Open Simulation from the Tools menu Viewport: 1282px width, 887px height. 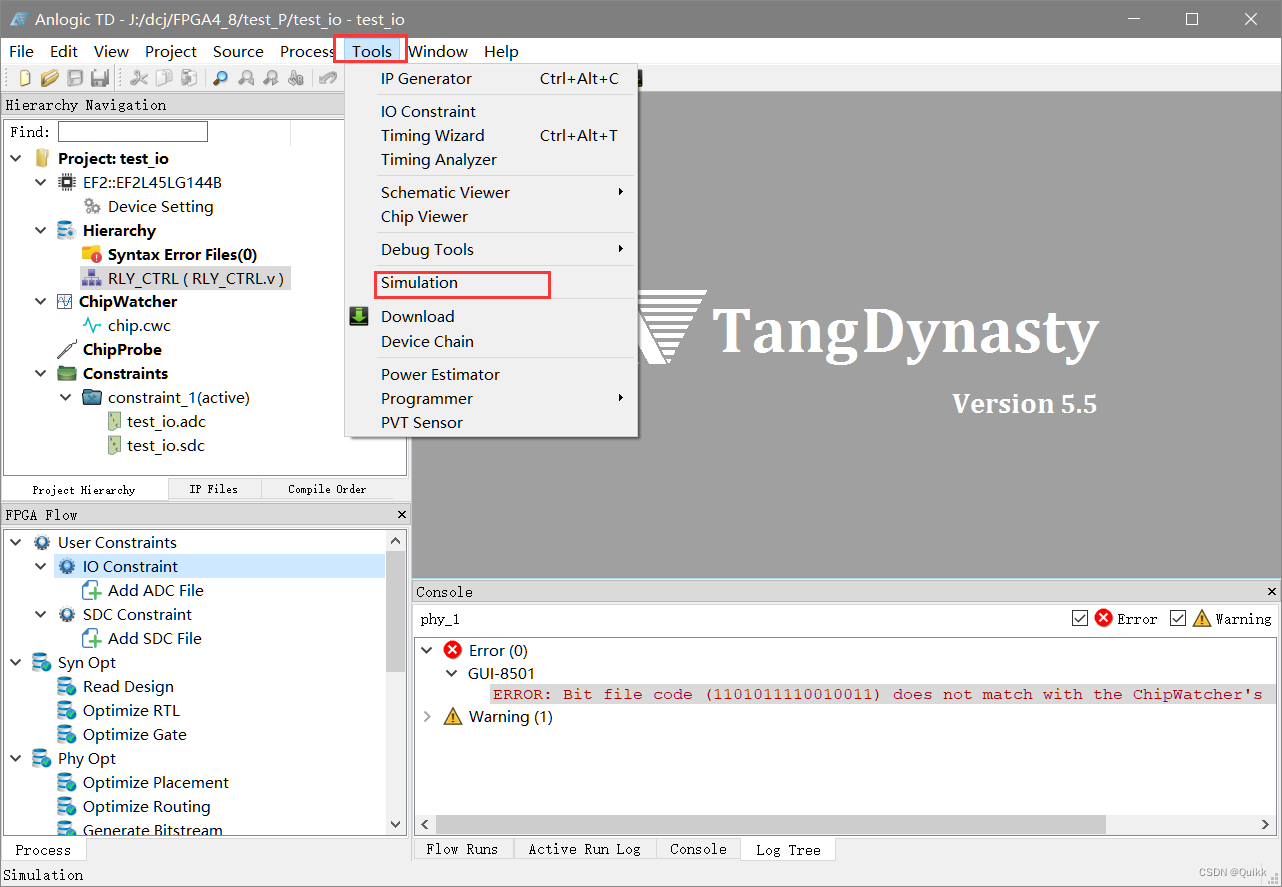click(419, 283)
